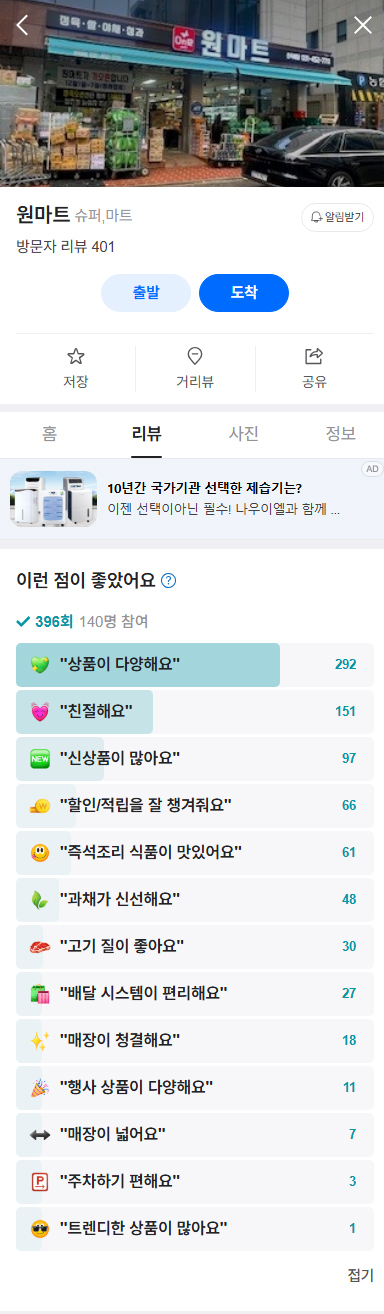Share the place using the share icon

314,356
